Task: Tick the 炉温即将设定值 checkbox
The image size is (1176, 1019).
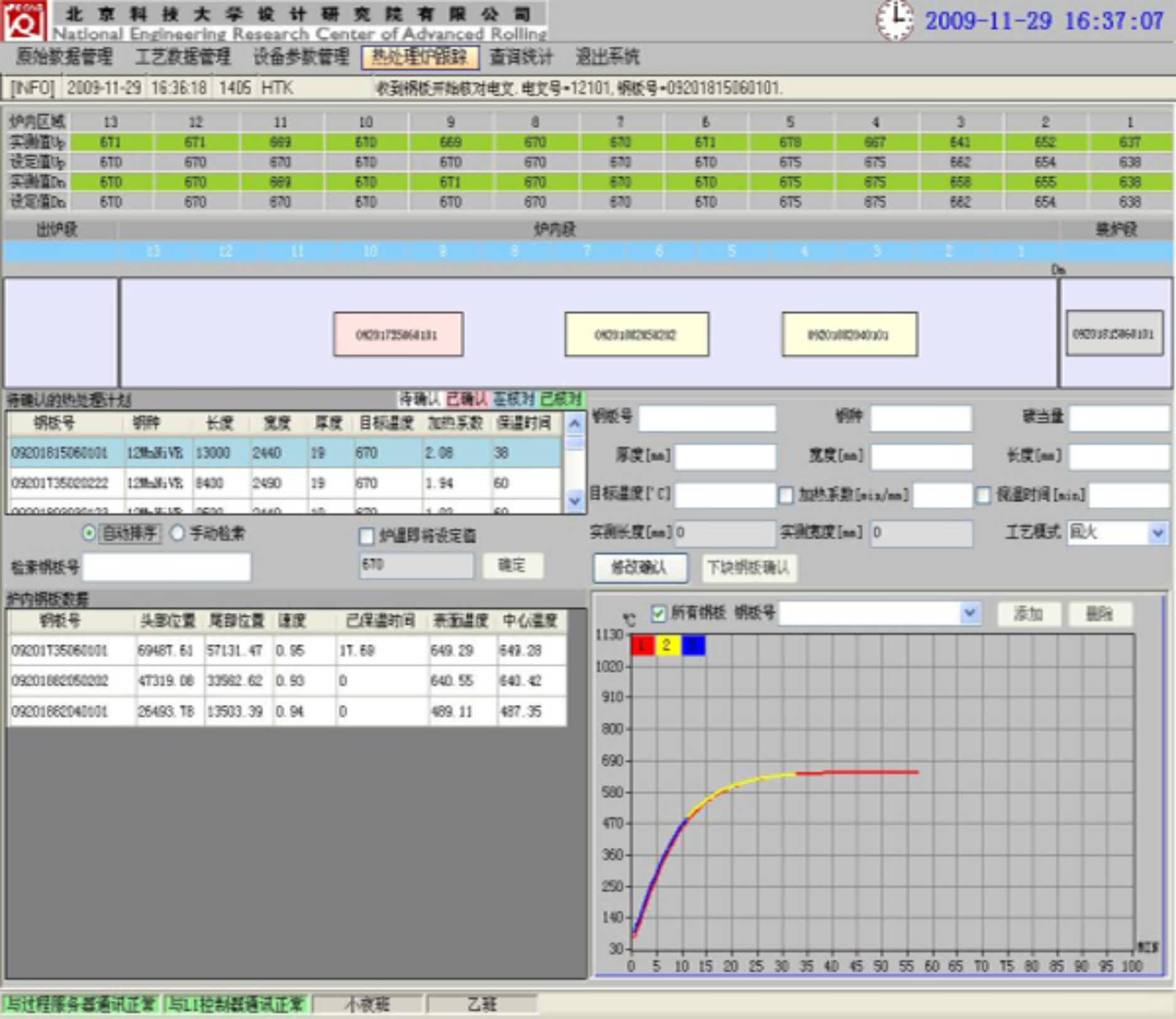Action: point(366,536)
